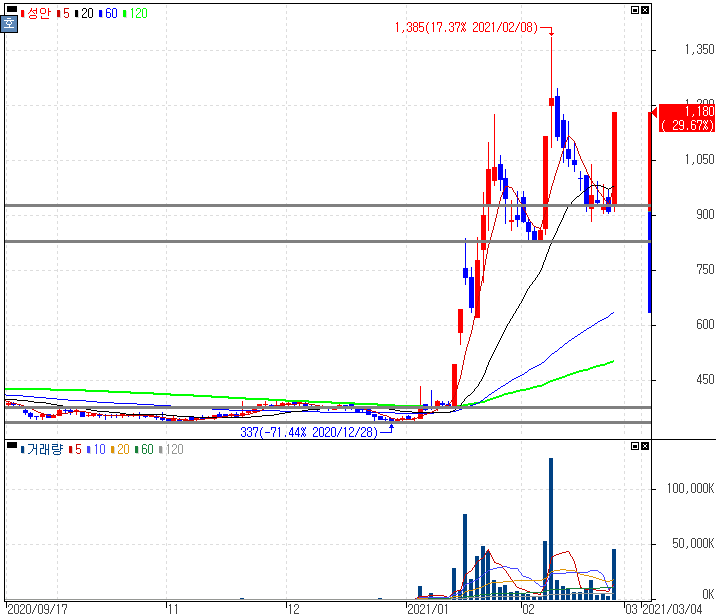716x615 pixels.
Task: Click the 600 price axis label
Action: [x=705, y=325]
